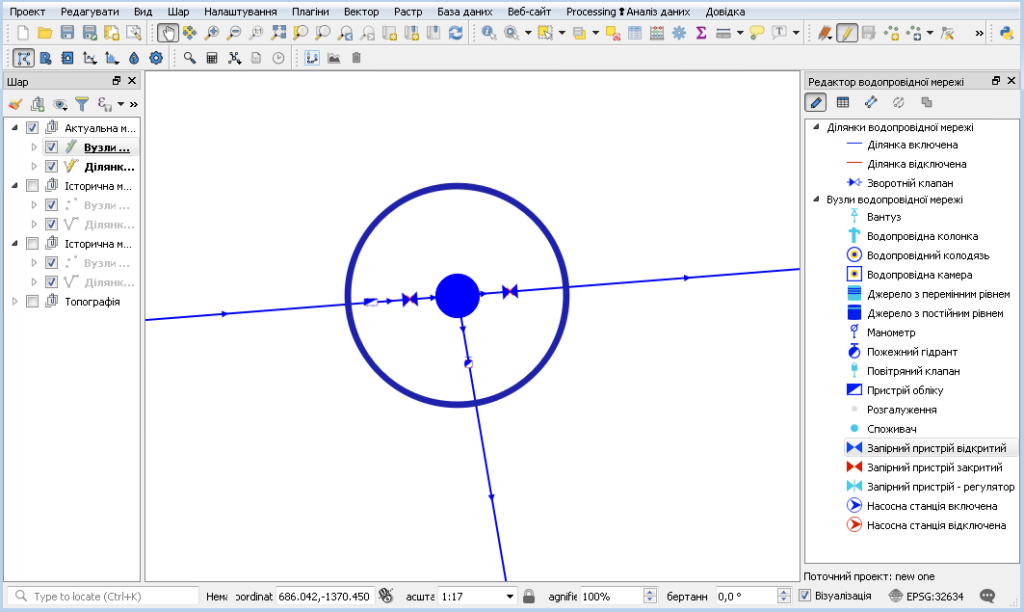Open the scale 1:17 dropdown
The image size is (1024, 612).
[509, 596]
